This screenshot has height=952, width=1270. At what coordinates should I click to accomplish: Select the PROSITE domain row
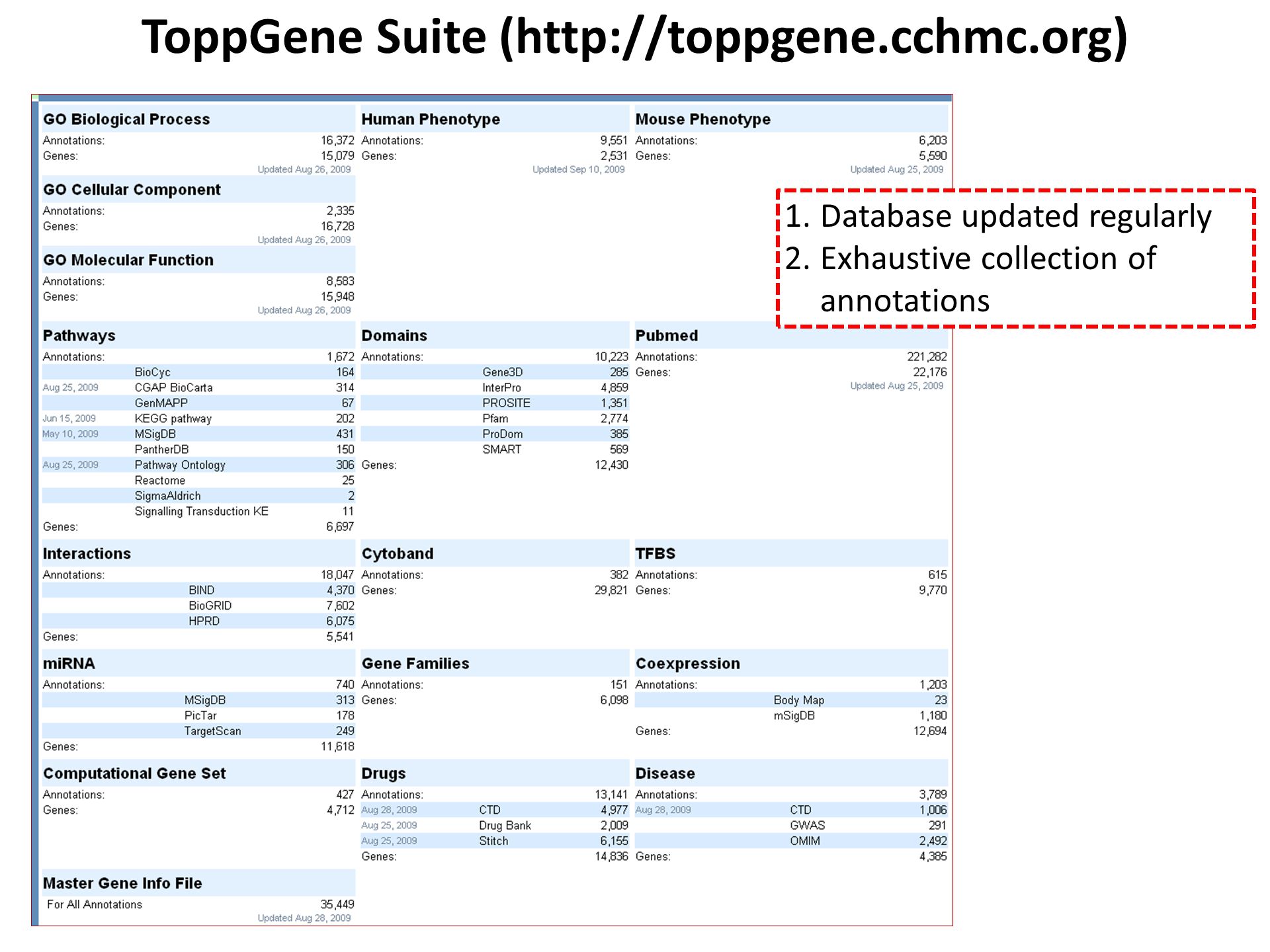click(495, 403)
